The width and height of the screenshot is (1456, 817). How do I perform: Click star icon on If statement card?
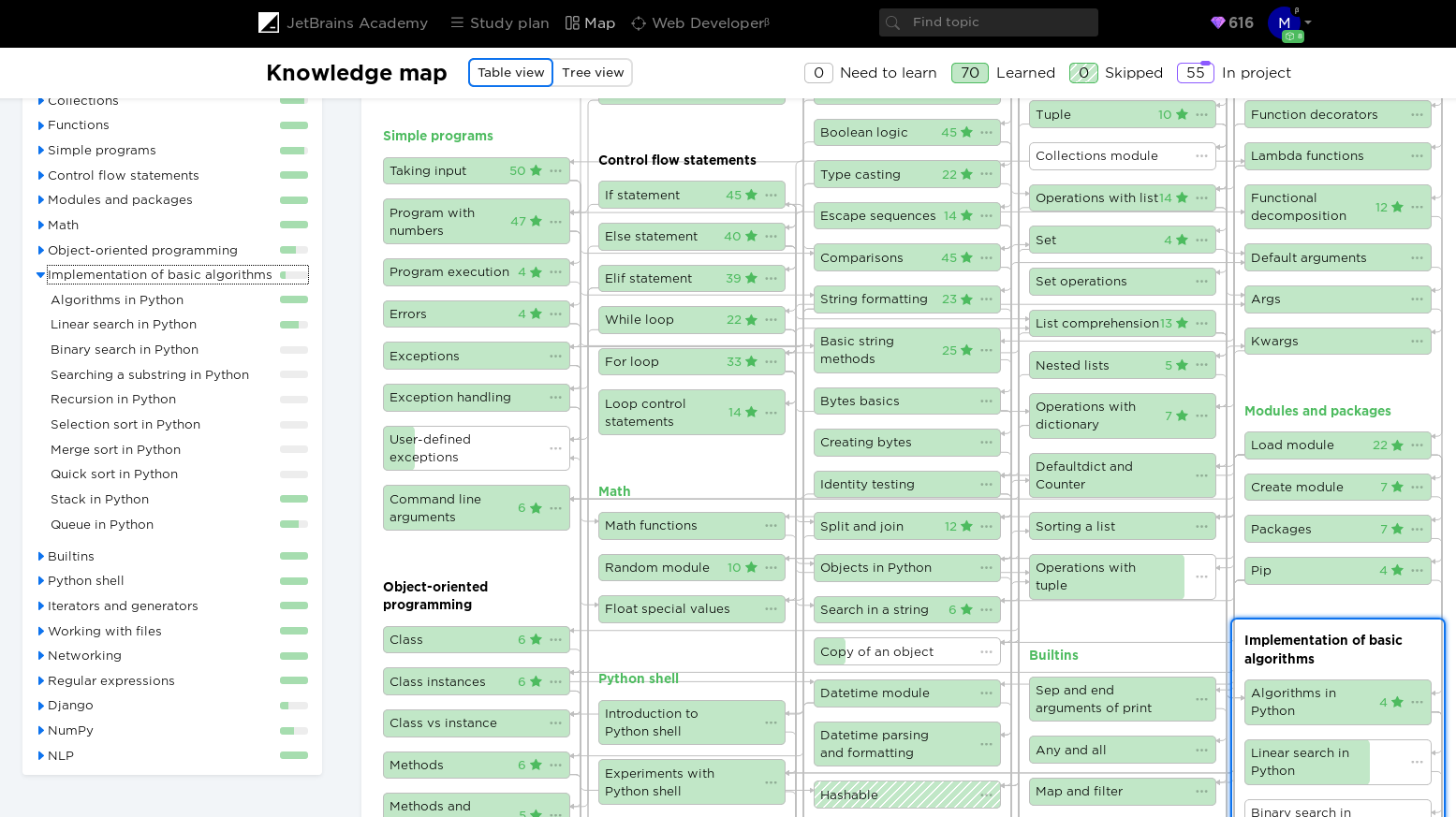(751, 195)
